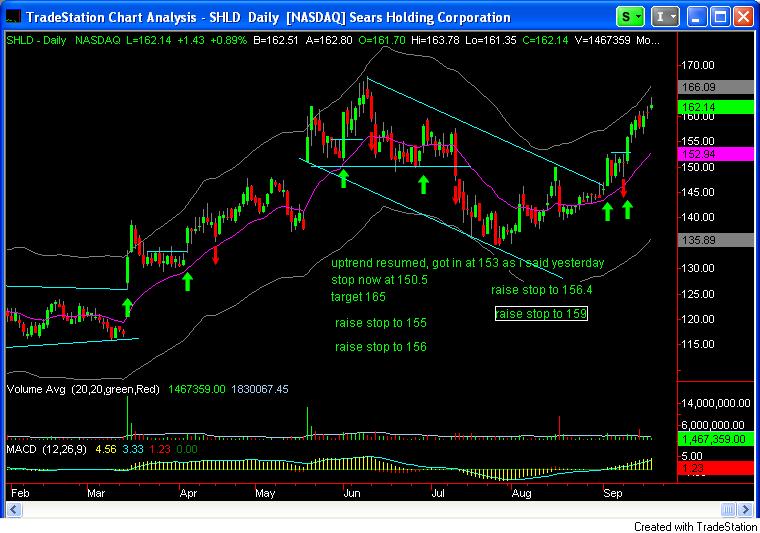
Task: Click the '+0.89%' percent change value
Action: pos(228,40)
